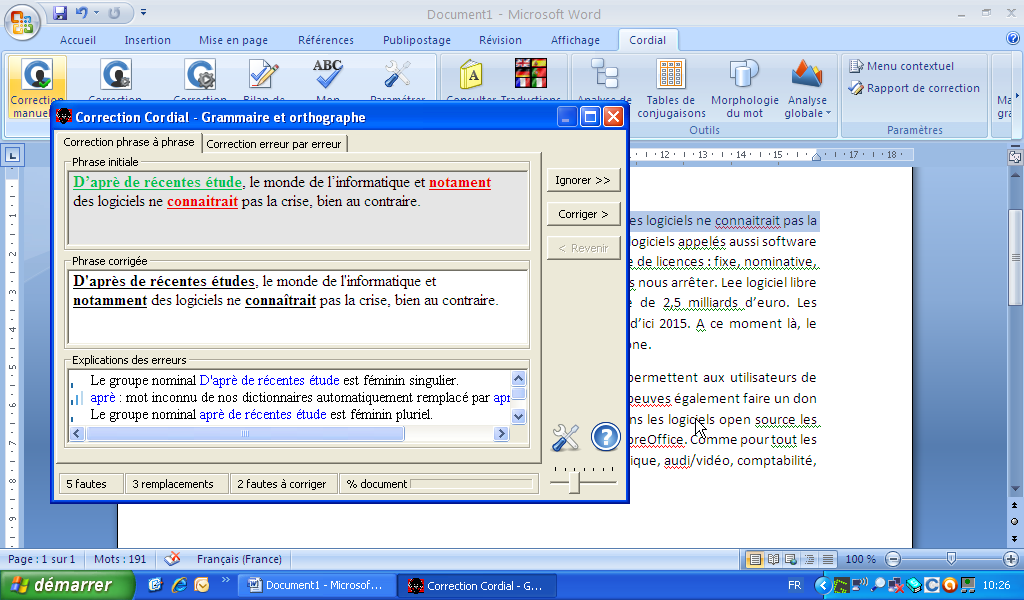This screenshot has width=1024, height=600.
Task: Click the 5 fautes status cell
Action: pyautogui.click(x=91, y=484)
